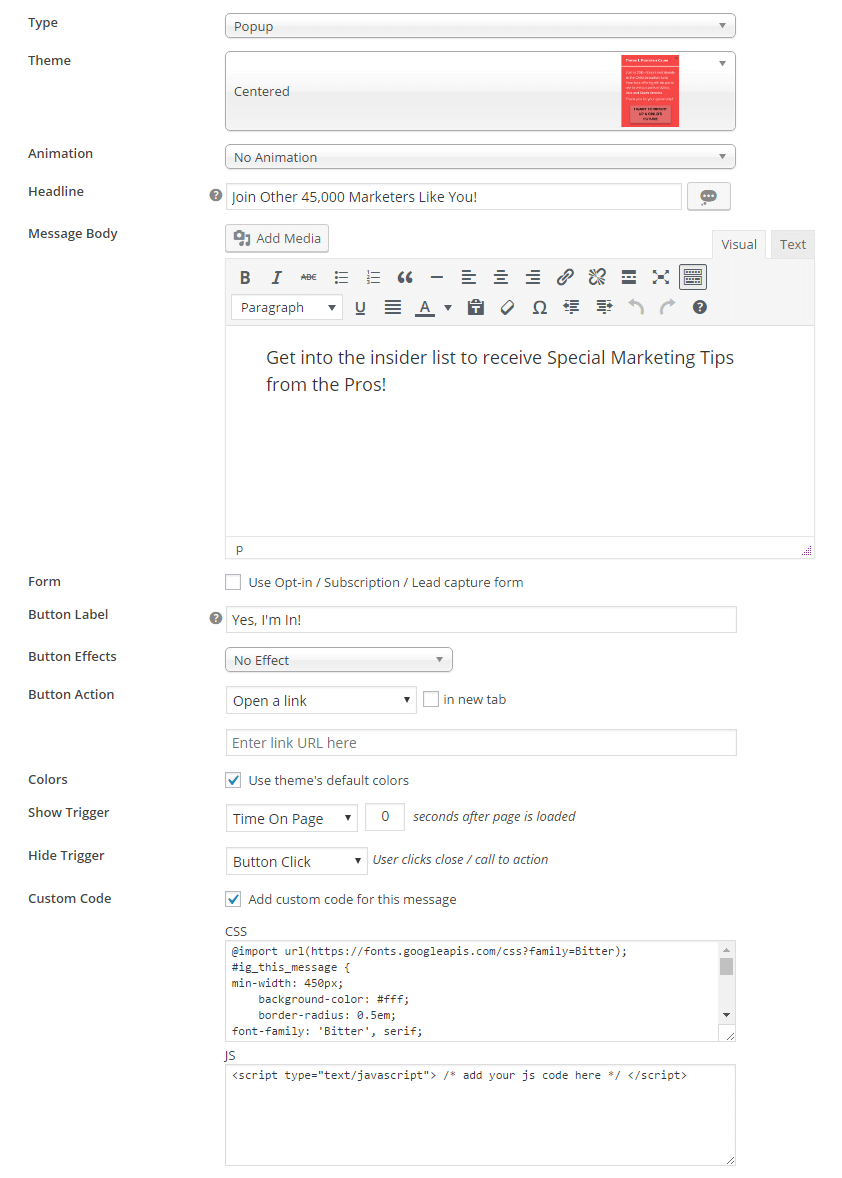
Task: Focus the Button Label field
Action: coord(481,620)
